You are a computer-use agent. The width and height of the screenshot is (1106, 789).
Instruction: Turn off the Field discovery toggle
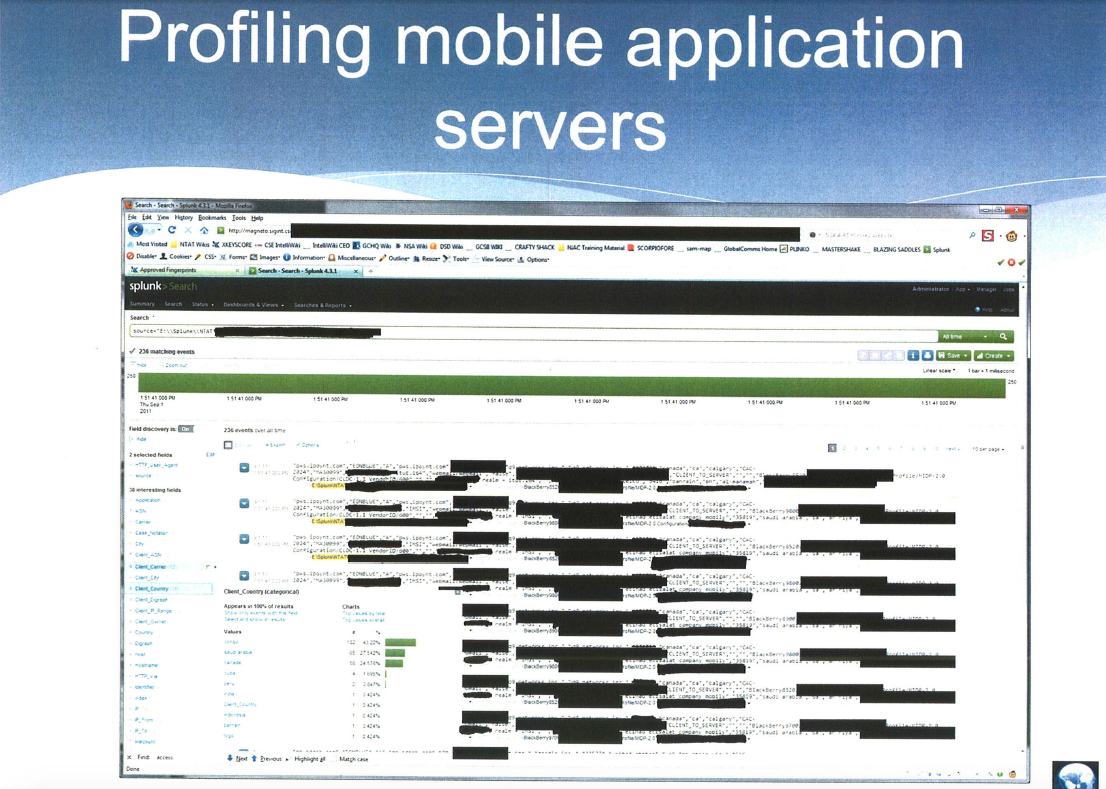(184, 429)
